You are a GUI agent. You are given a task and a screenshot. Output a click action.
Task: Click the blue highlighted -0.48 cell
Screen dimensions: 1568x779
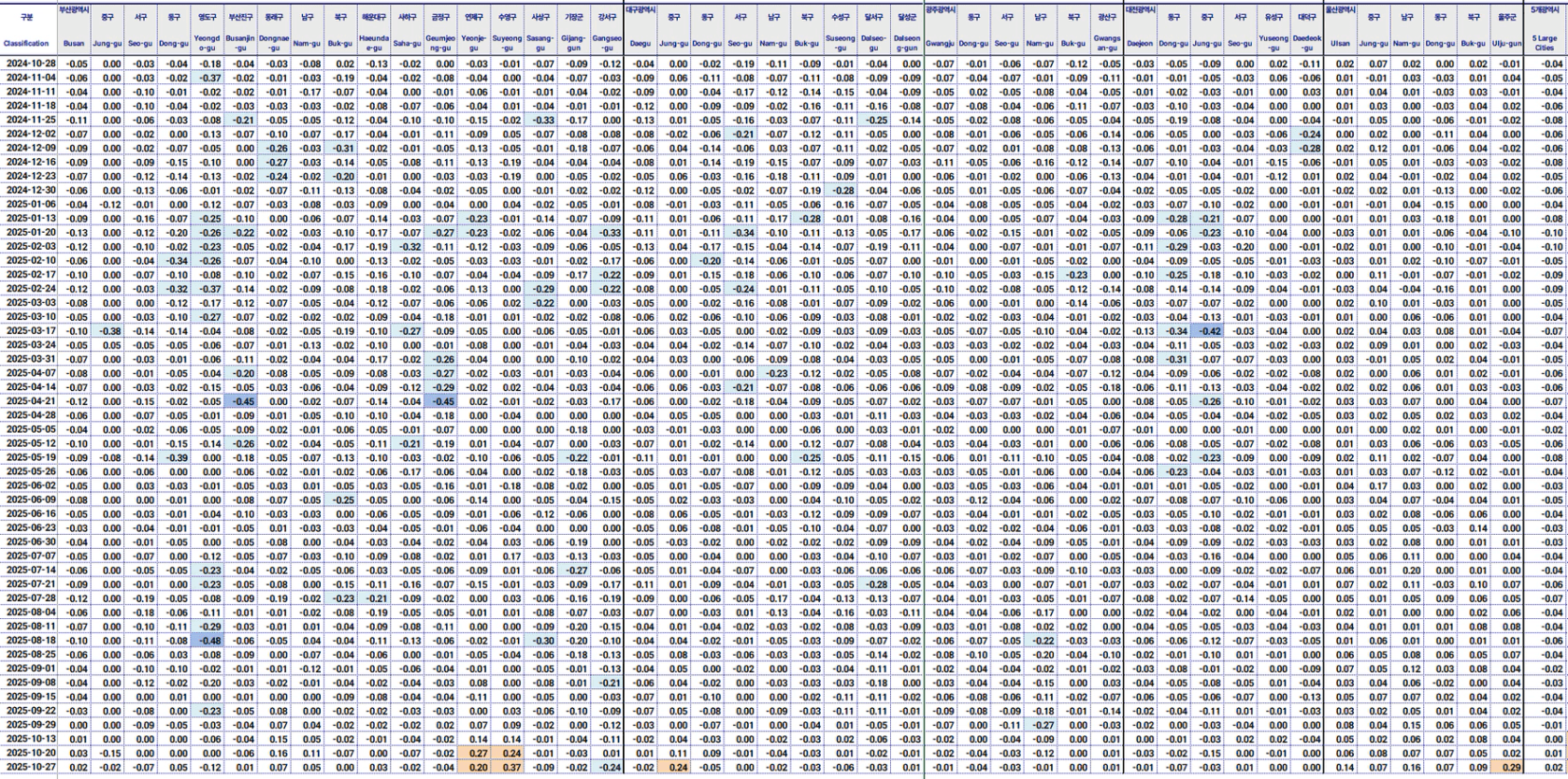coord(209,641)
